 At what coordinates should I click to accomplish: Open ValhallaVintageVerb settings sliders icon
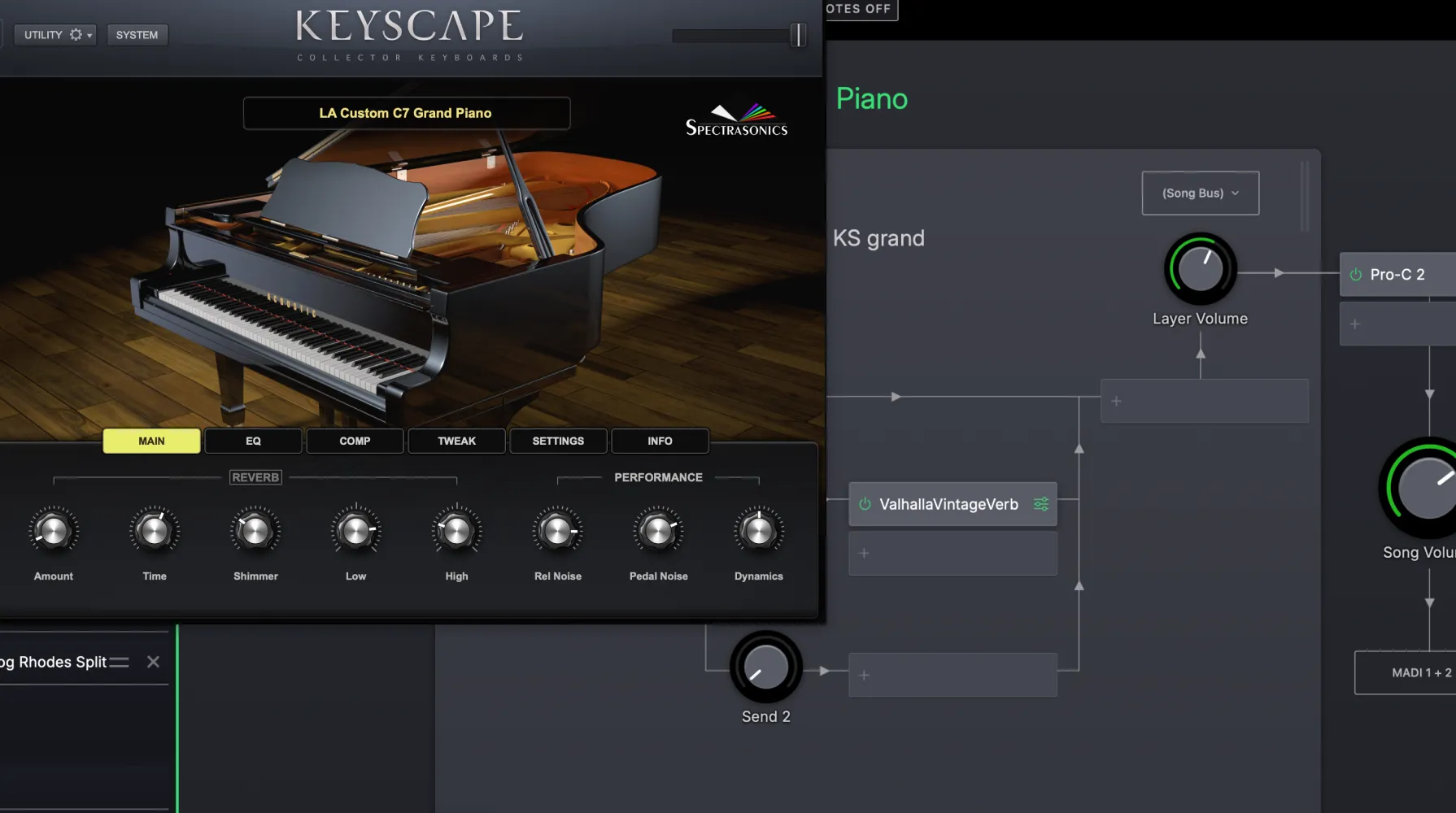[1041, 504]
